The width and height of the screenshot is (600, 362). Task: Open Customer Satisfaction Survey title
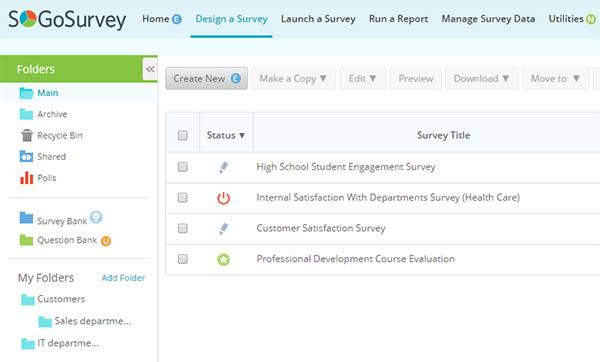click(321, 228)
